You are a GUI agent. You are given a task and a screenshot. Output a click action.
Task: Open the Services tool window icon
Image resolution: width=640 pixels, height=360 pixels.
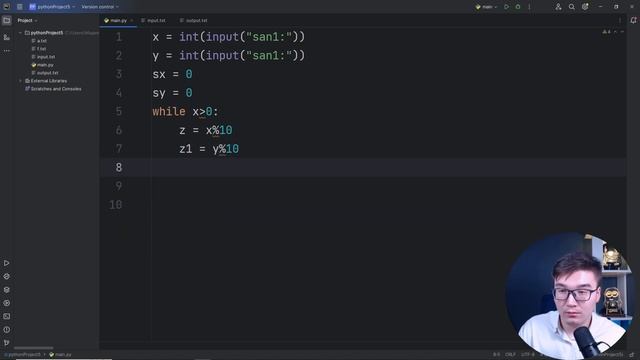coord(7,303)
